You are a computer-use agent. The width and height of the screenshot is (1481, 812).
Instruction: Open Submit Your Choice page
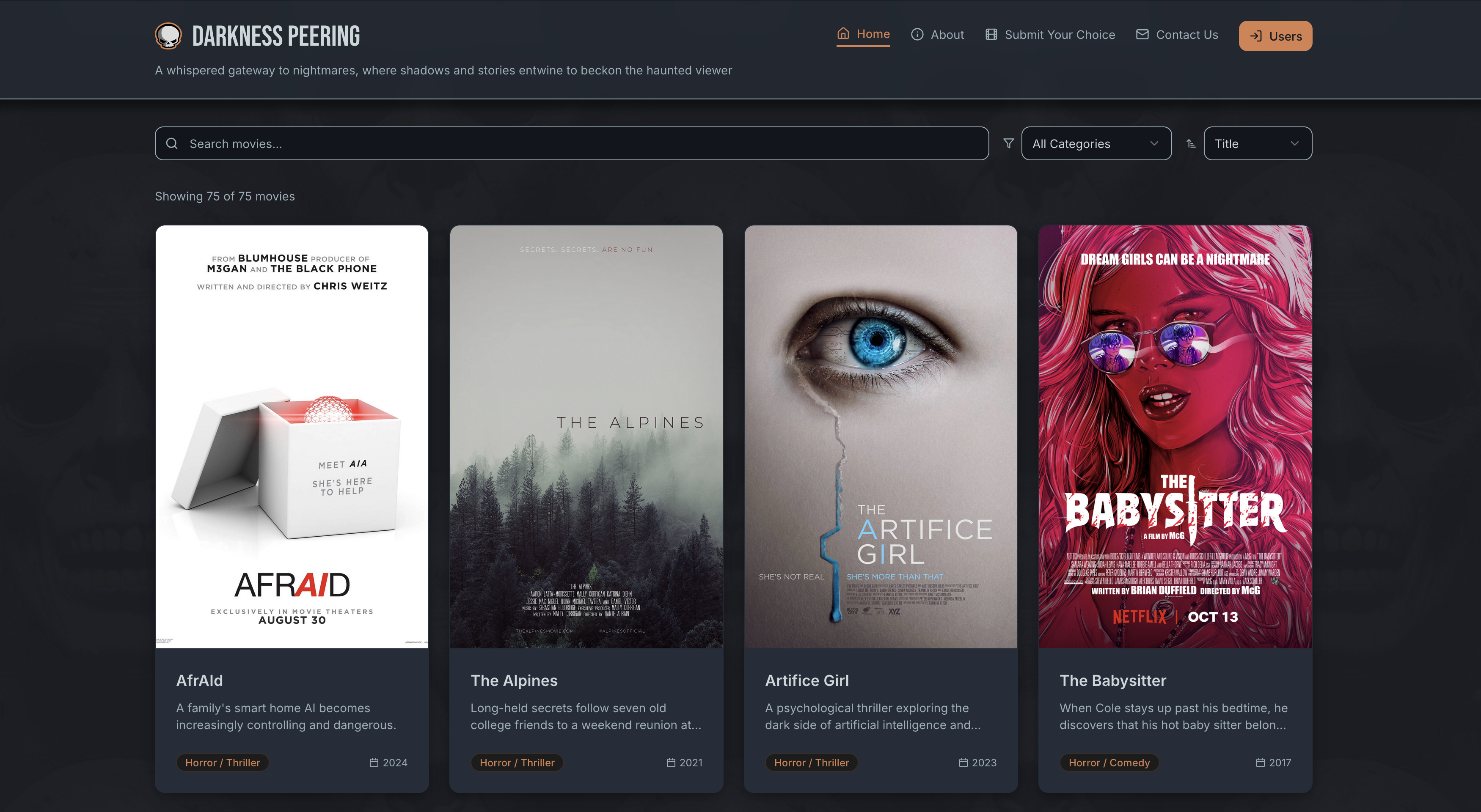[1059, 35]
